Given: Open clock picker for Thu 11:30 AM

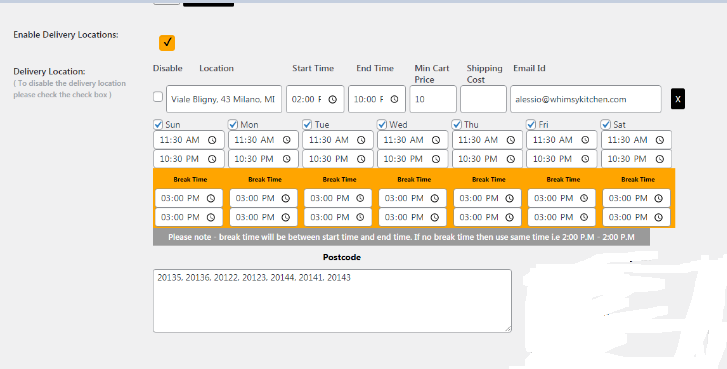Looking at the screenshot, I should point(510,140).
